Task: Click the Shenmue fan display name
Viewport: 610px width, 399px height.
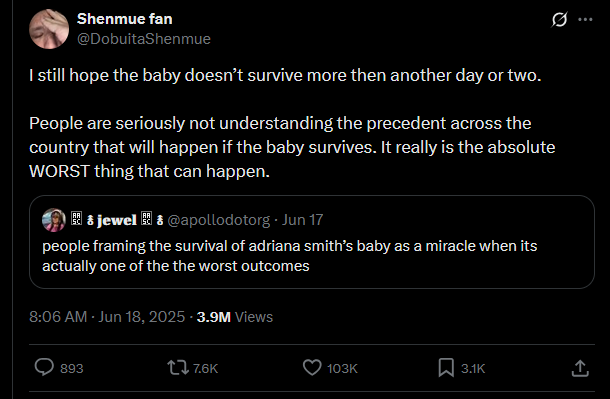Action: pos(124,19)
